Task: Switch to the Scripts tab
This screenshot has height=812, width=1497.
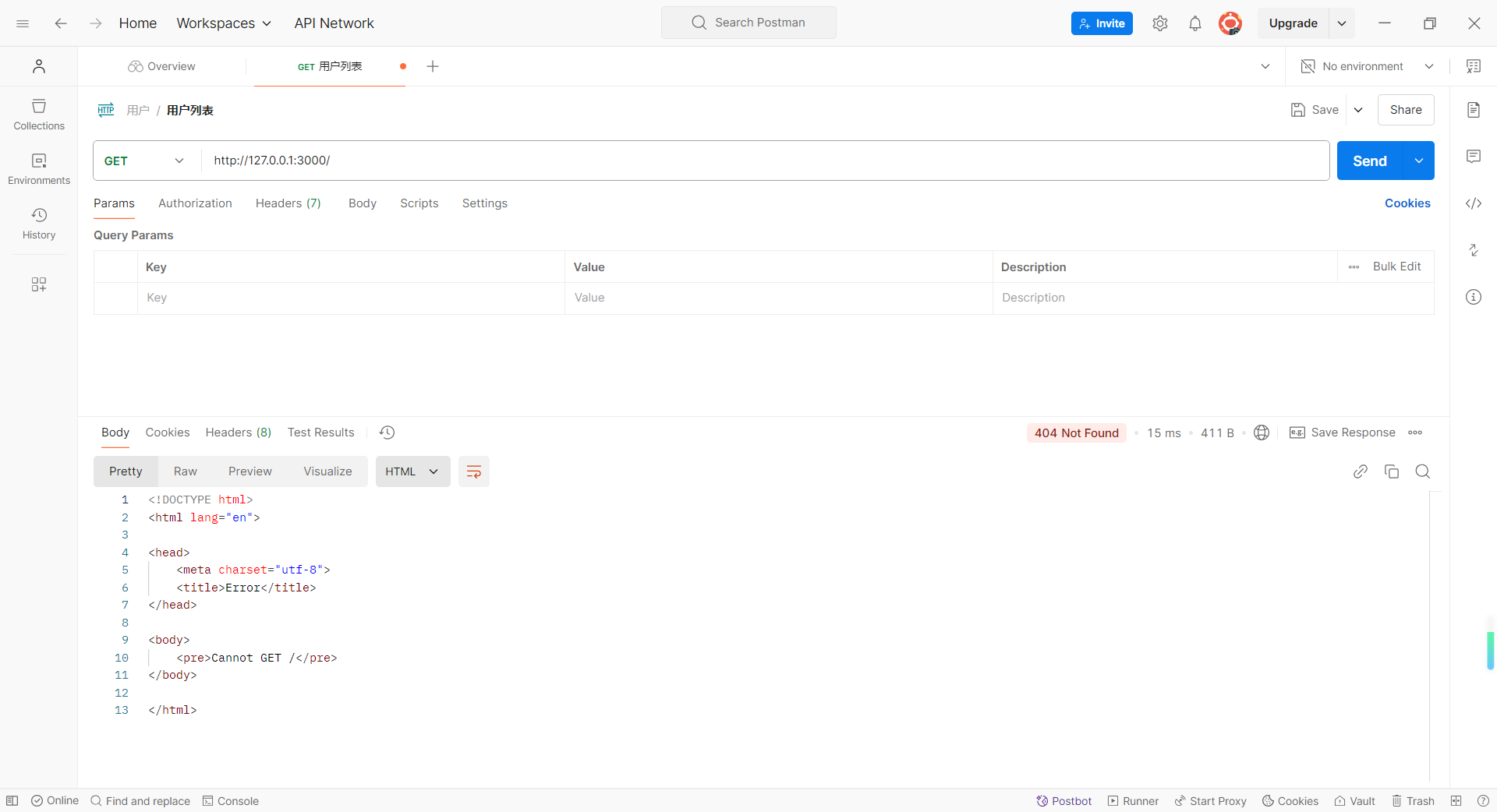Action: click(419, 203)
